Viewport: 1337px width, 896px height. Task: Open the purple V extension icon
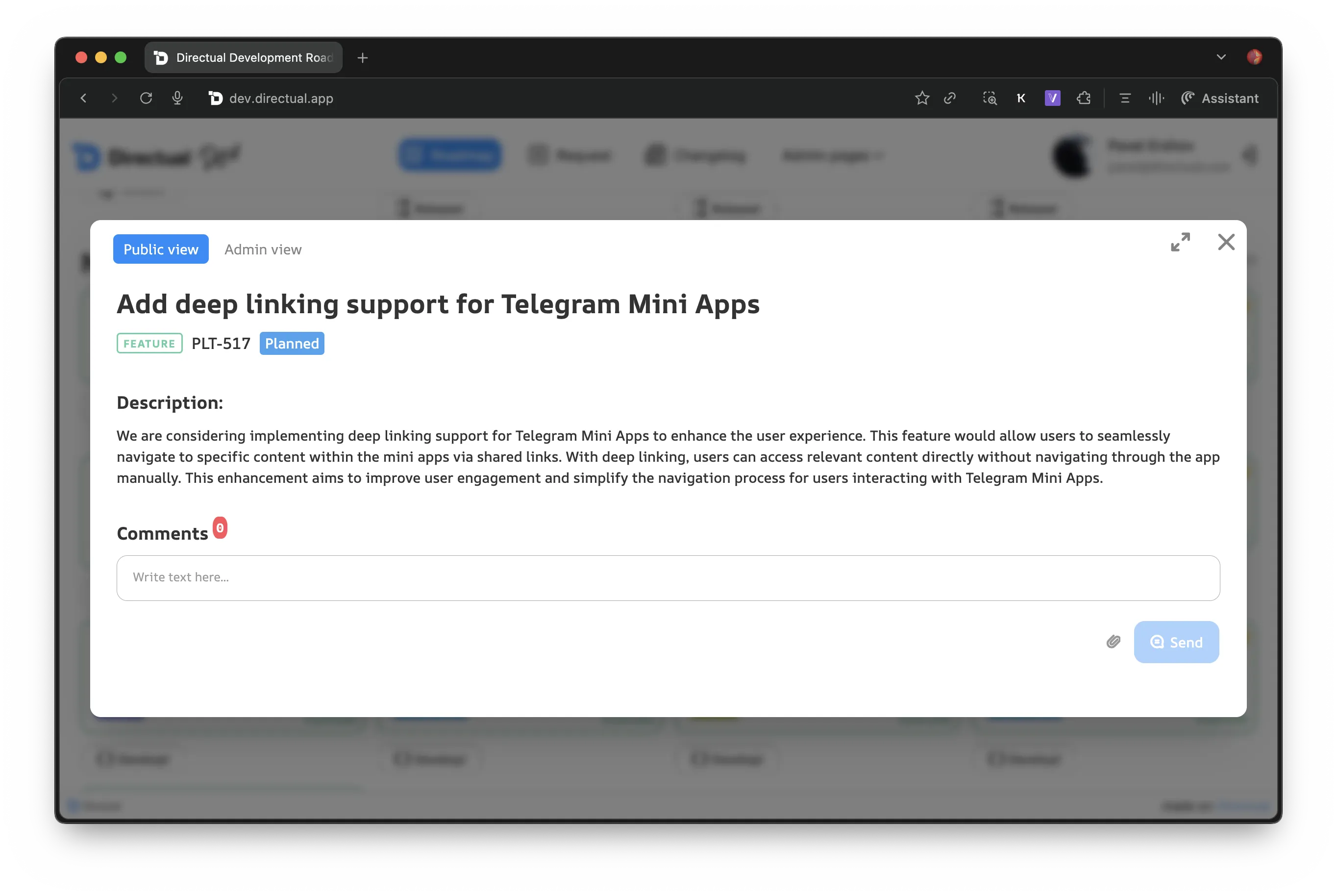[1052, 99]
